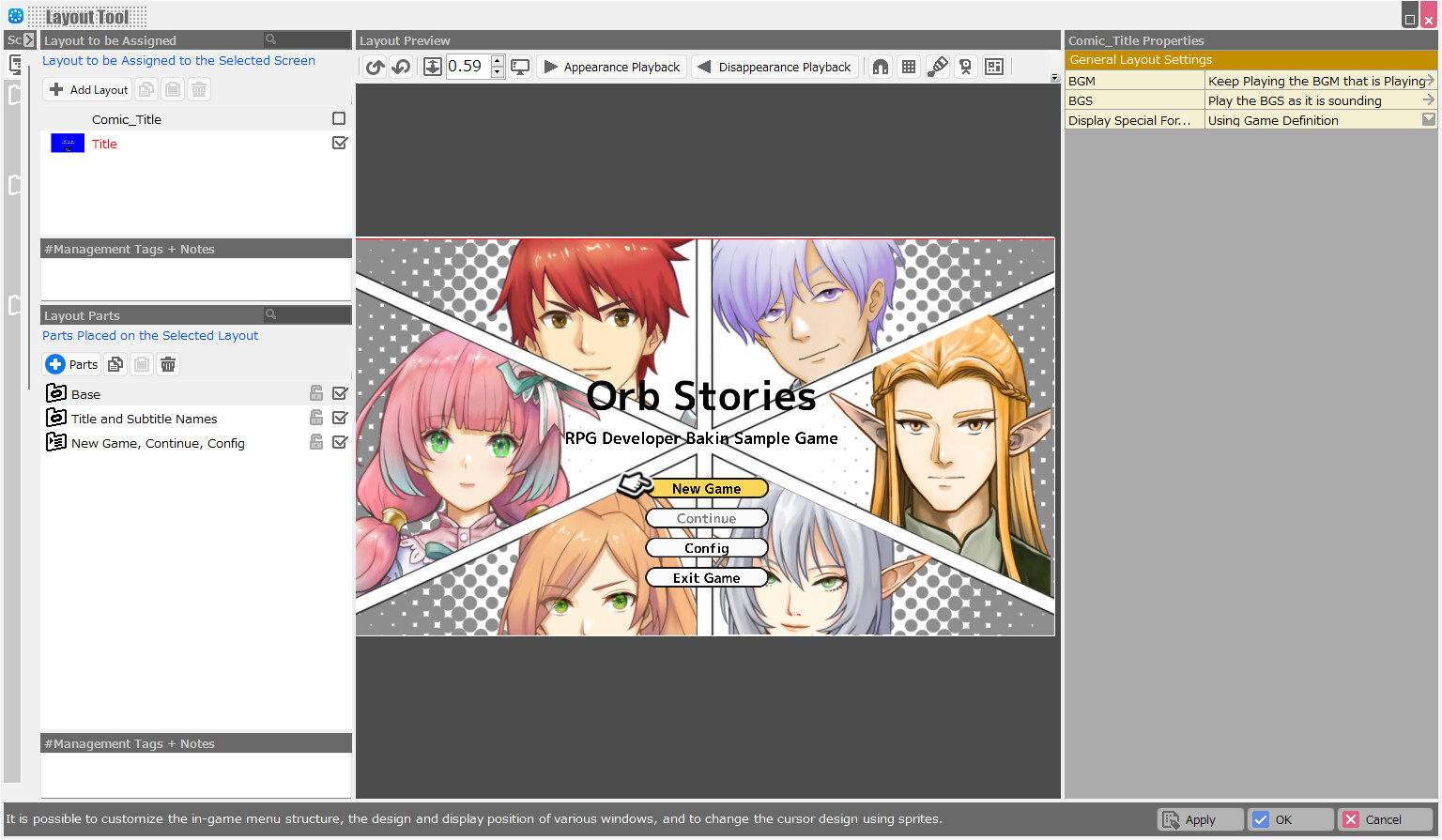Toggle the lock icon on Title and Subtitle Names
Image resolution: width=1442 pixels, height=840 pixels.
click(x=315, y=417)
